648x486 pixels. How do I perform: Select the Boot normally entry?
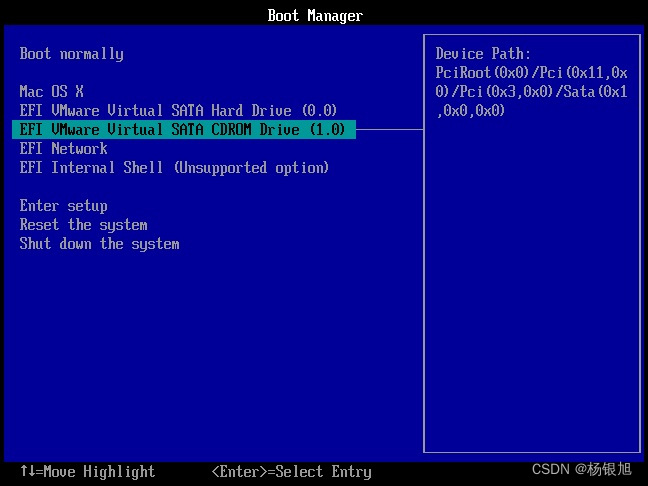pos(71,54)
